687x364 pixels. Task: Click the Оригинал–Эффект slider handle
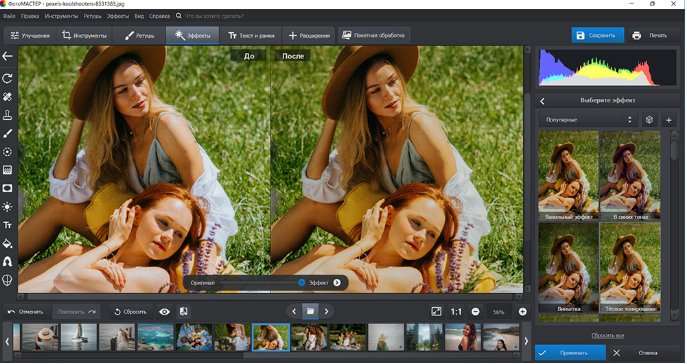[x=301, y=283]
